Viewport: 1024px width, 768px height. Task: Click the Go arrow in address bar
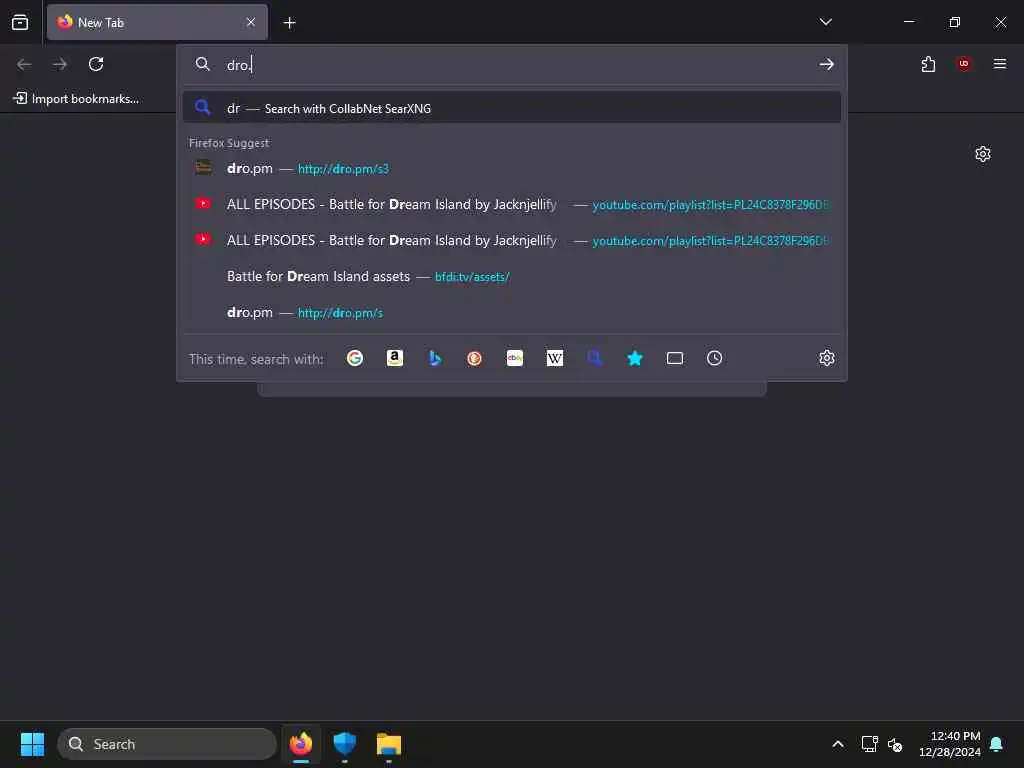click(827, 64)
